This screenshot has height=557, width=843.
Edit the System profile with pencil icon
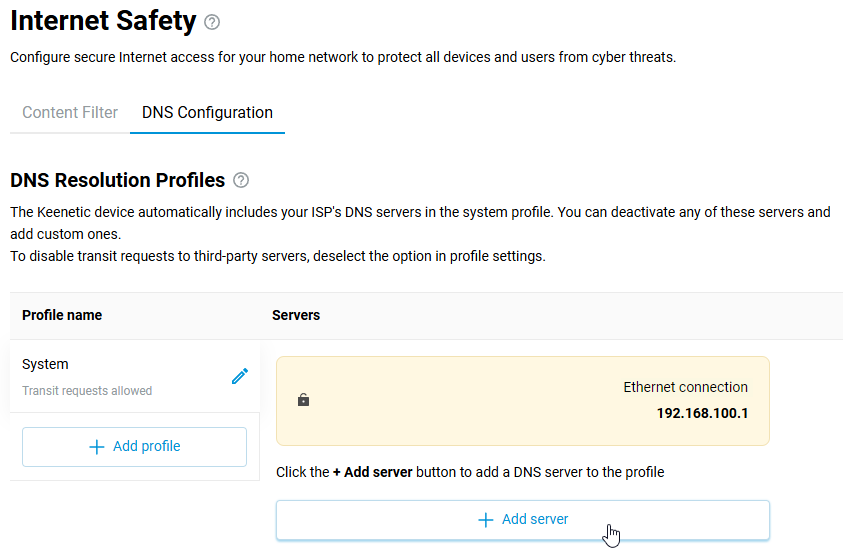tap(240, 376)
